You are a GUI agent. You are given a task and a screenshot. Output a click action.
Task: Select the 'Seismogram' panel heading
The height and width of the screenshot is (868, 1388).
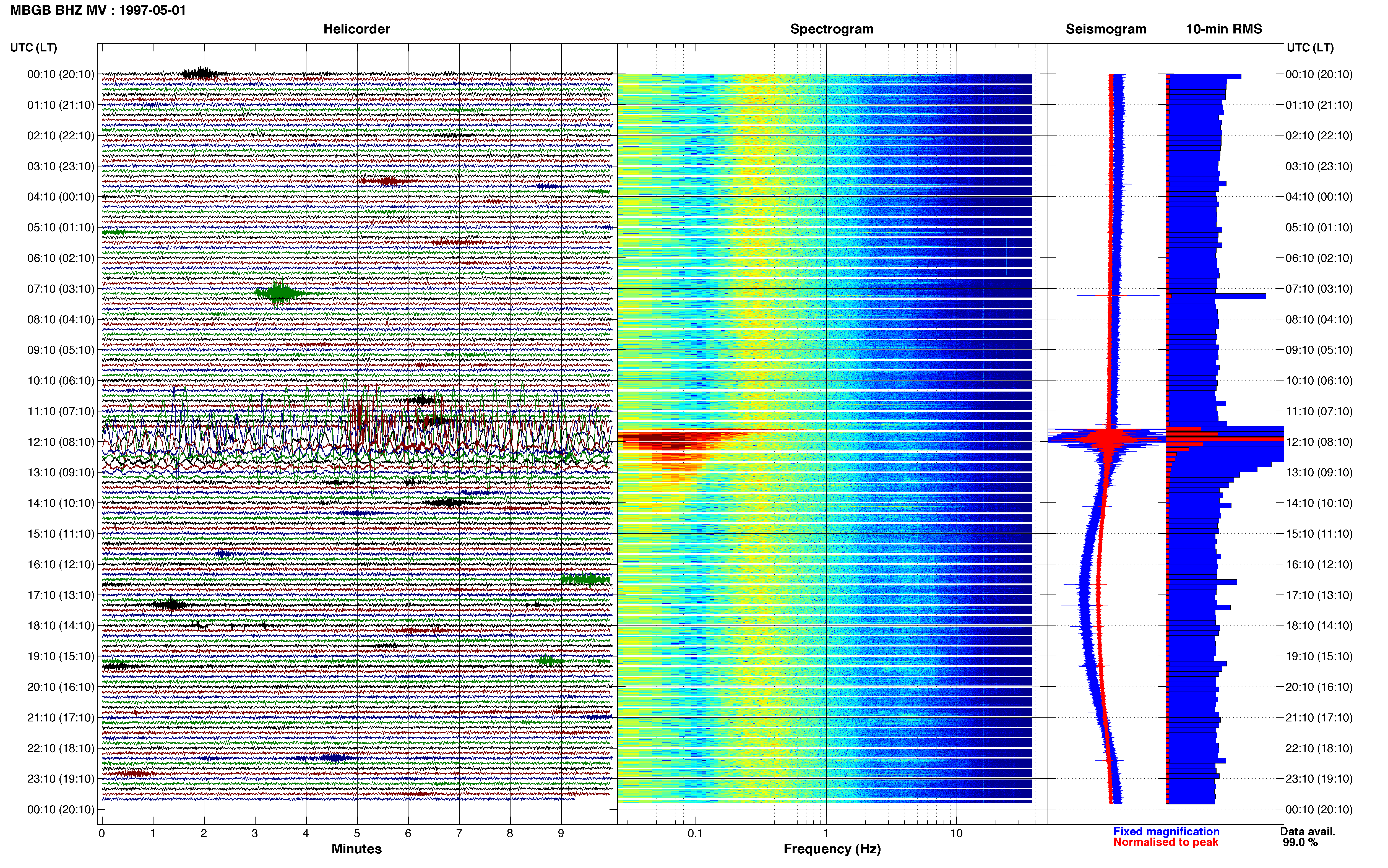(x=1106, y=29)
